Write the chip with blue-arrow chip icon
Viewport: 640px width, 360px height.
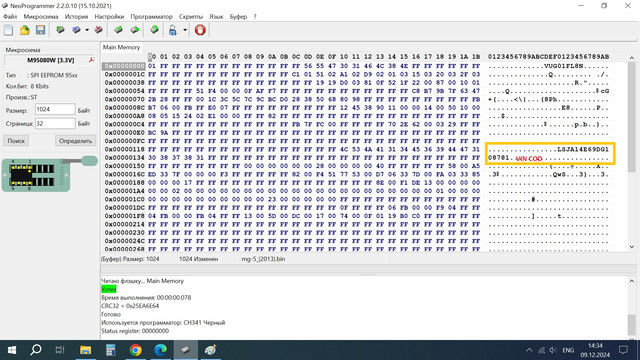coord(76,30)
